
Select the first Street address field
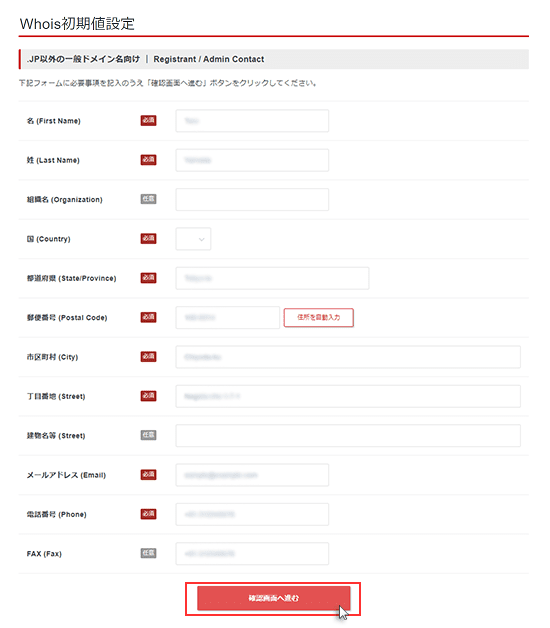coord(348,396)
